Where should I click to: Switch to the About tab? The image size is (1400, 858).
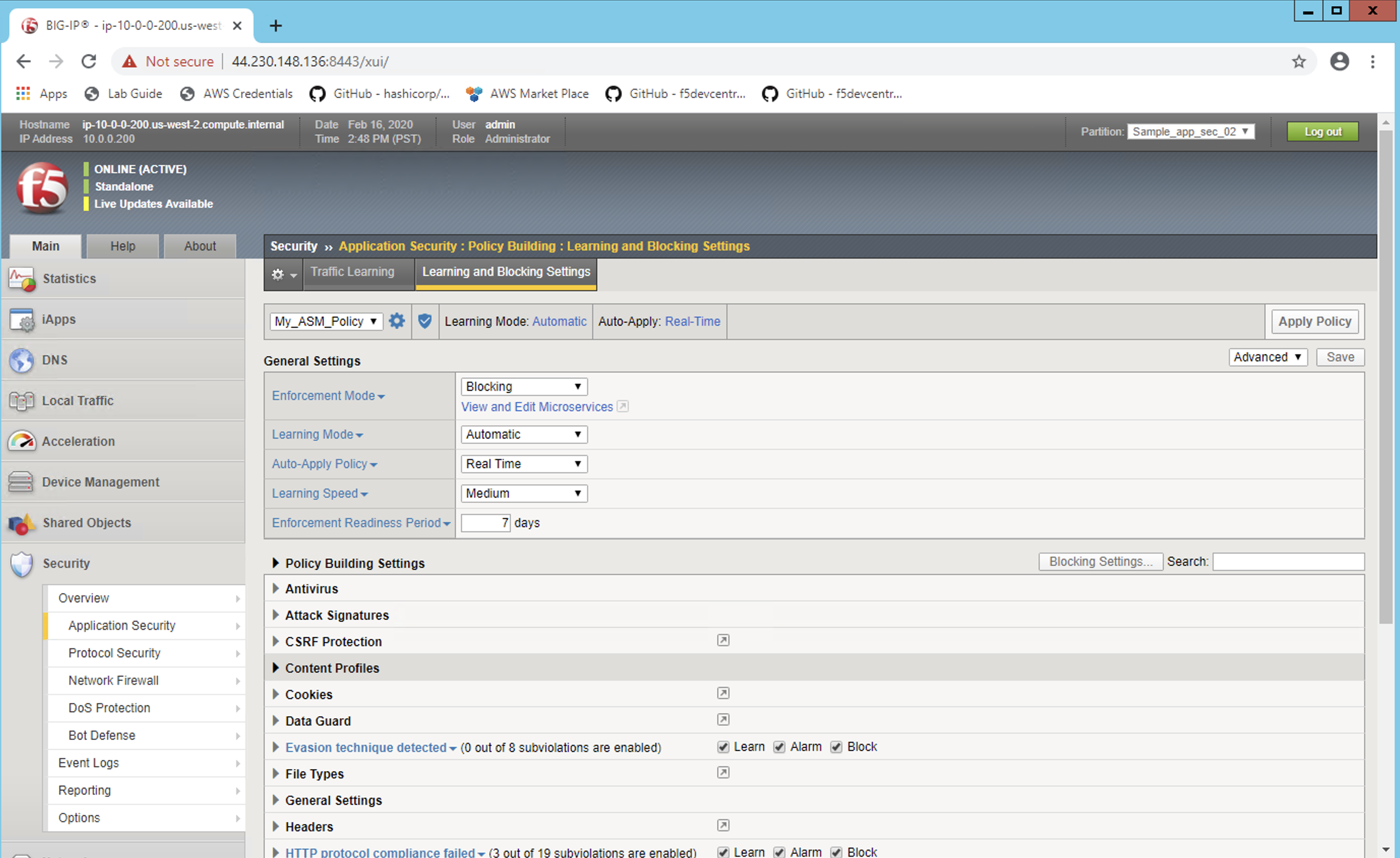click(x=200, y=247)
